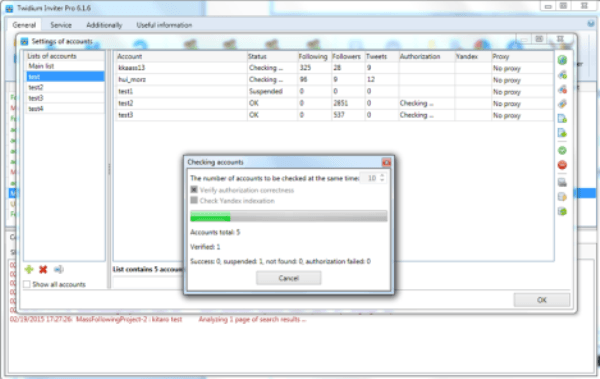This screenshot has width=600, height=379.
Task: Open the Additionally tab
Action: (104, 25)
